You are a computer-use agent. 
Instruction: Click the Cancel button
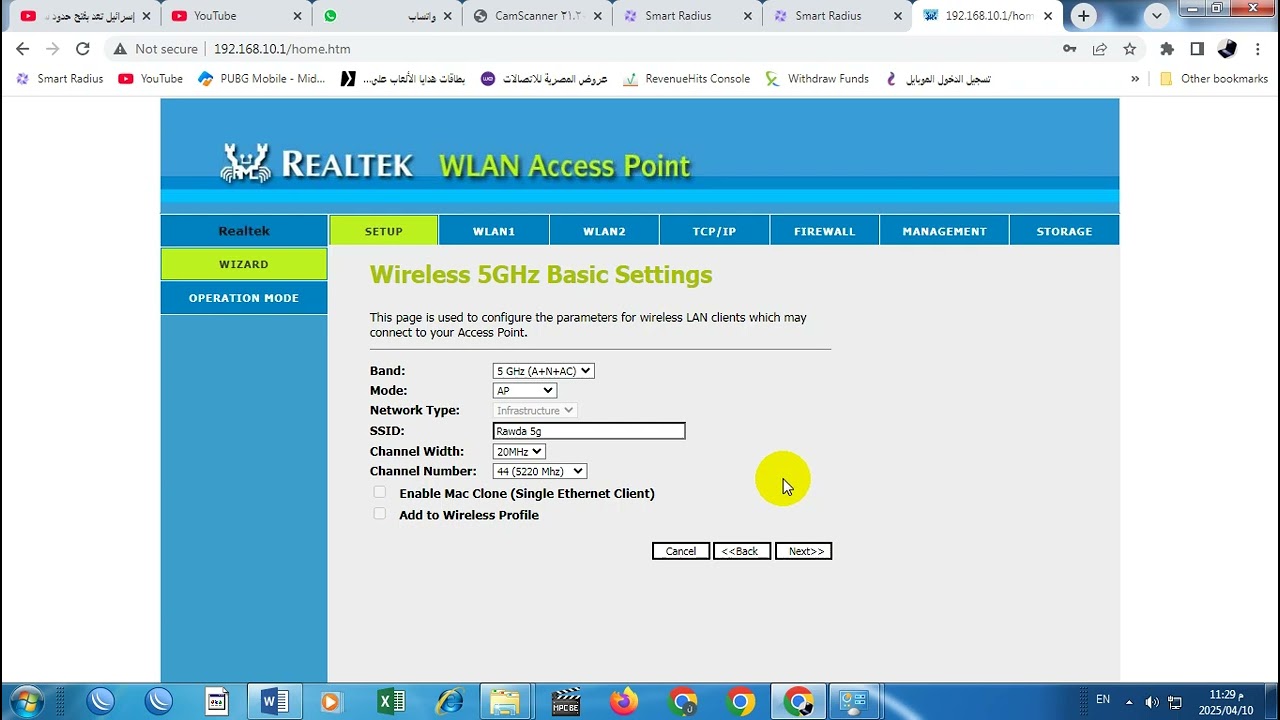point(681,551)
